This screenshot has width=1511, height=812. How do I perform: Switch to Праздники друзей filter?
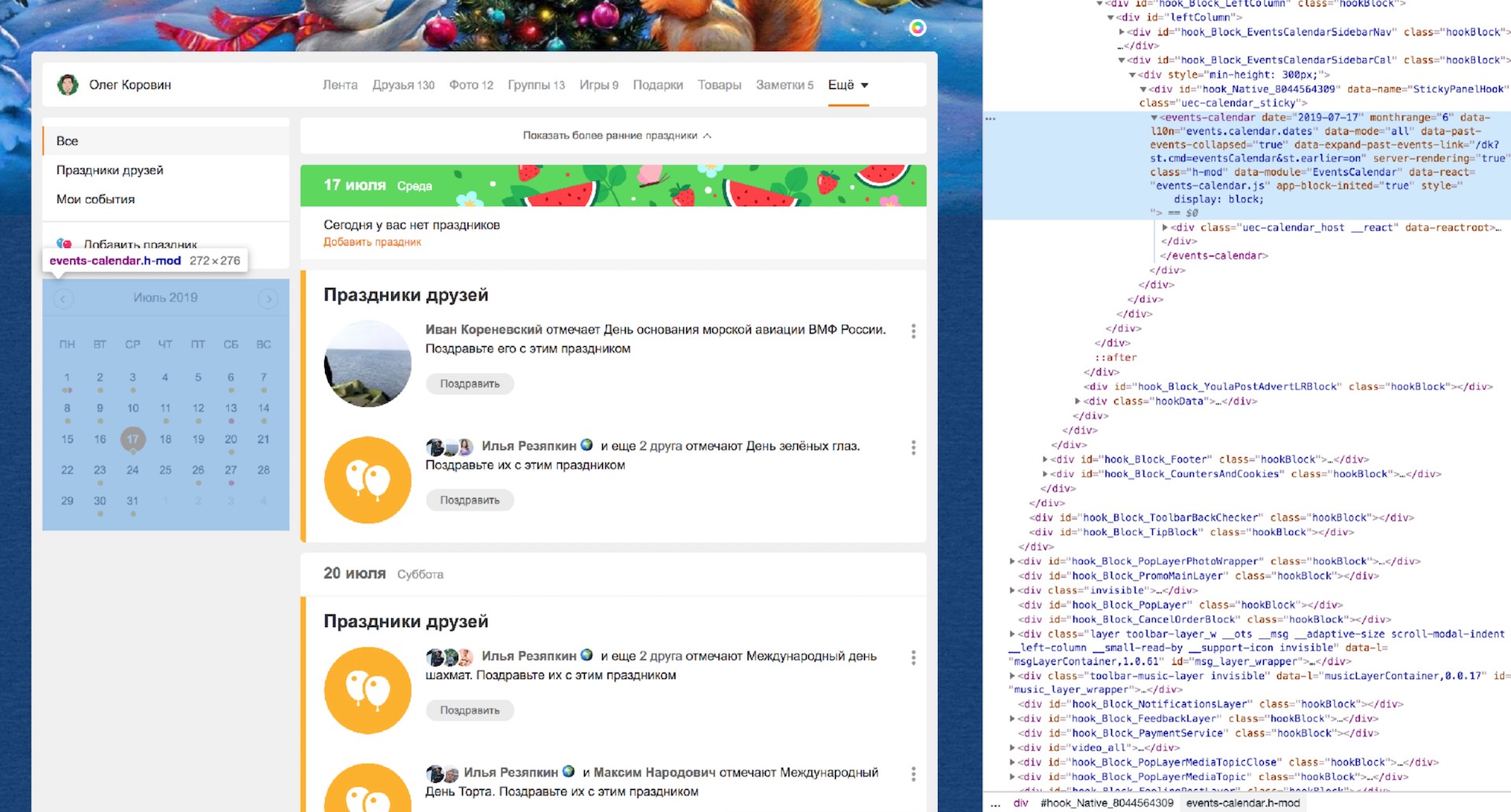pos(110,170)
